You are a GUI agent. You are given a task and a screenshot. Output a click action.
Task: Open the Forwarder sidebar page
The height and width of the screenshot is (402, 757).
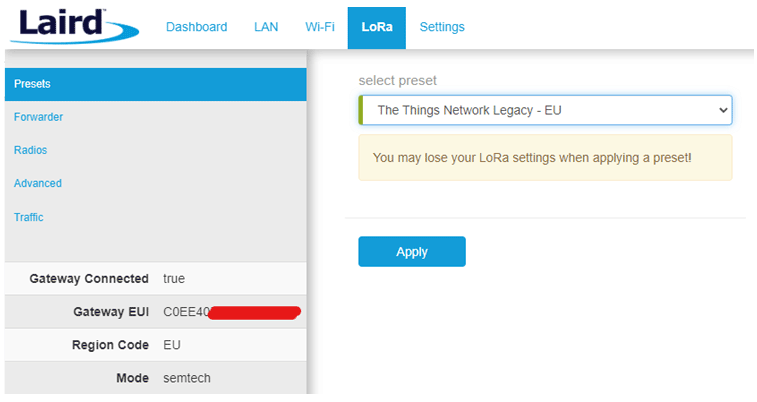pyautogui.click(x=38, y=117)
